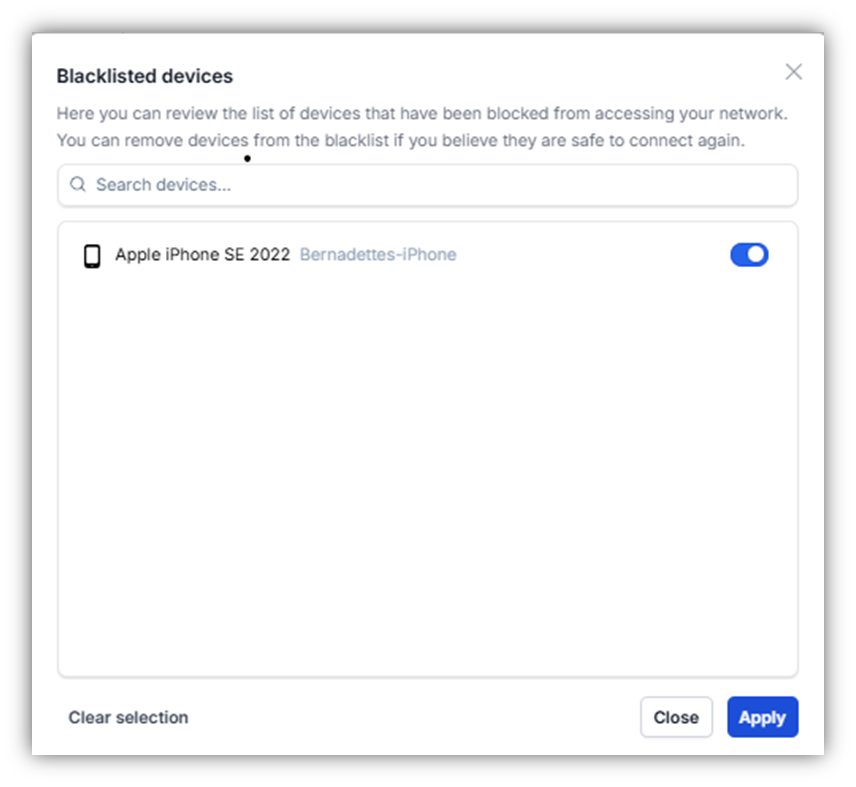Click the blank space between Clear selection and Close
Screen dimensions: 856x787
[x=410, y=717]
